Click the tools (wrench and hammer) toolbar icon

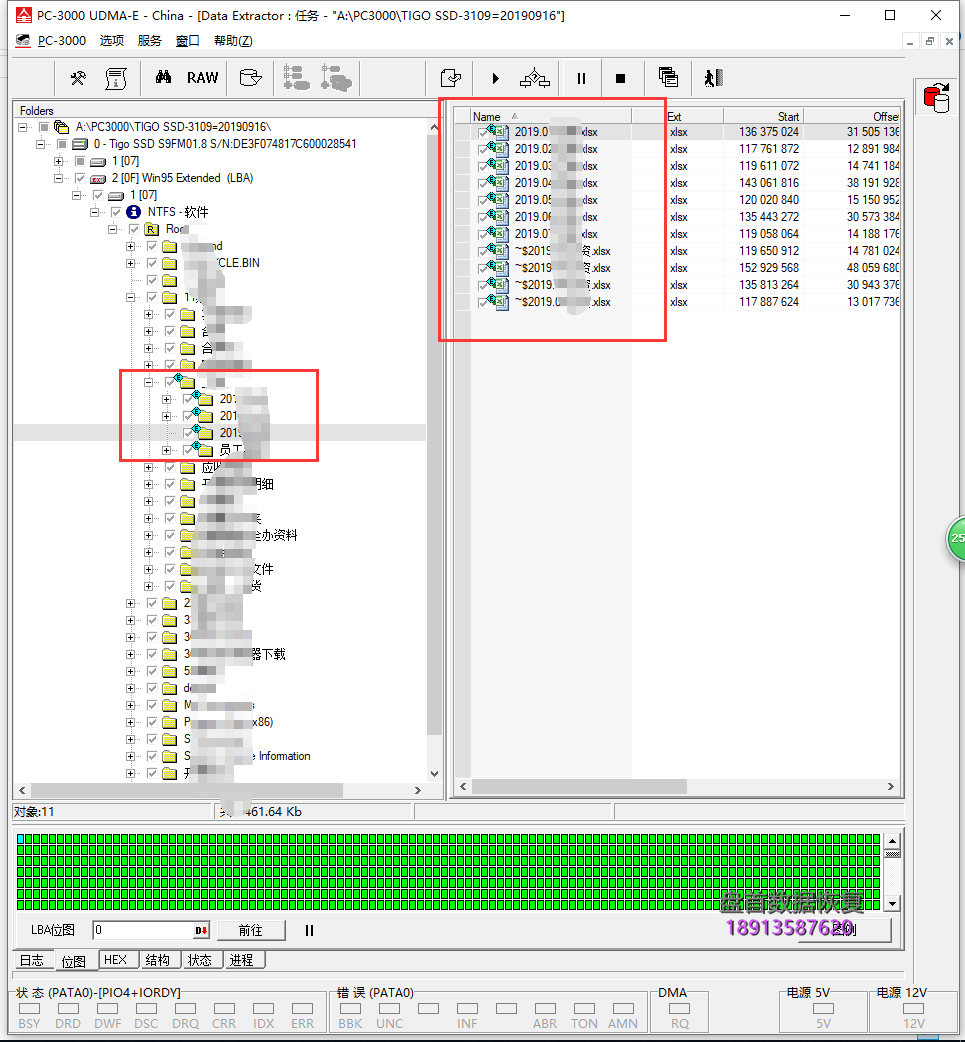pos(78,78)
